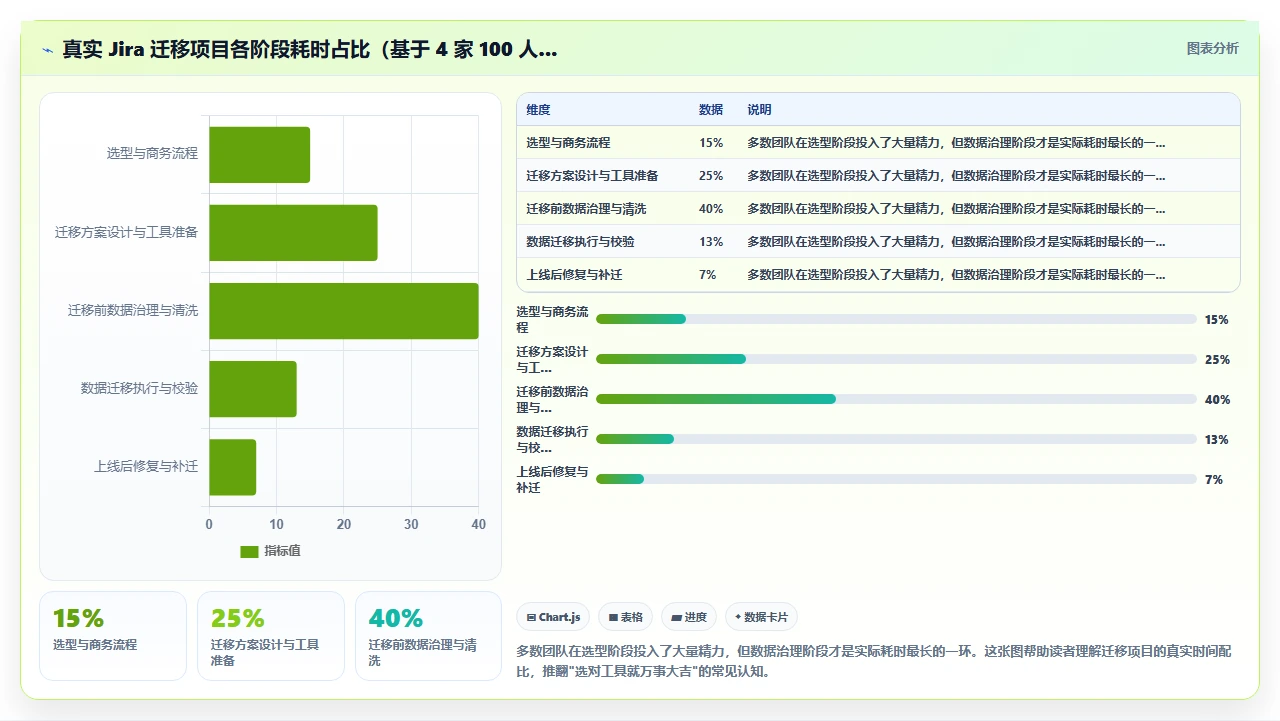
Task: Click the 数据迁移执行与校验 chart bar
Action: 253,388
